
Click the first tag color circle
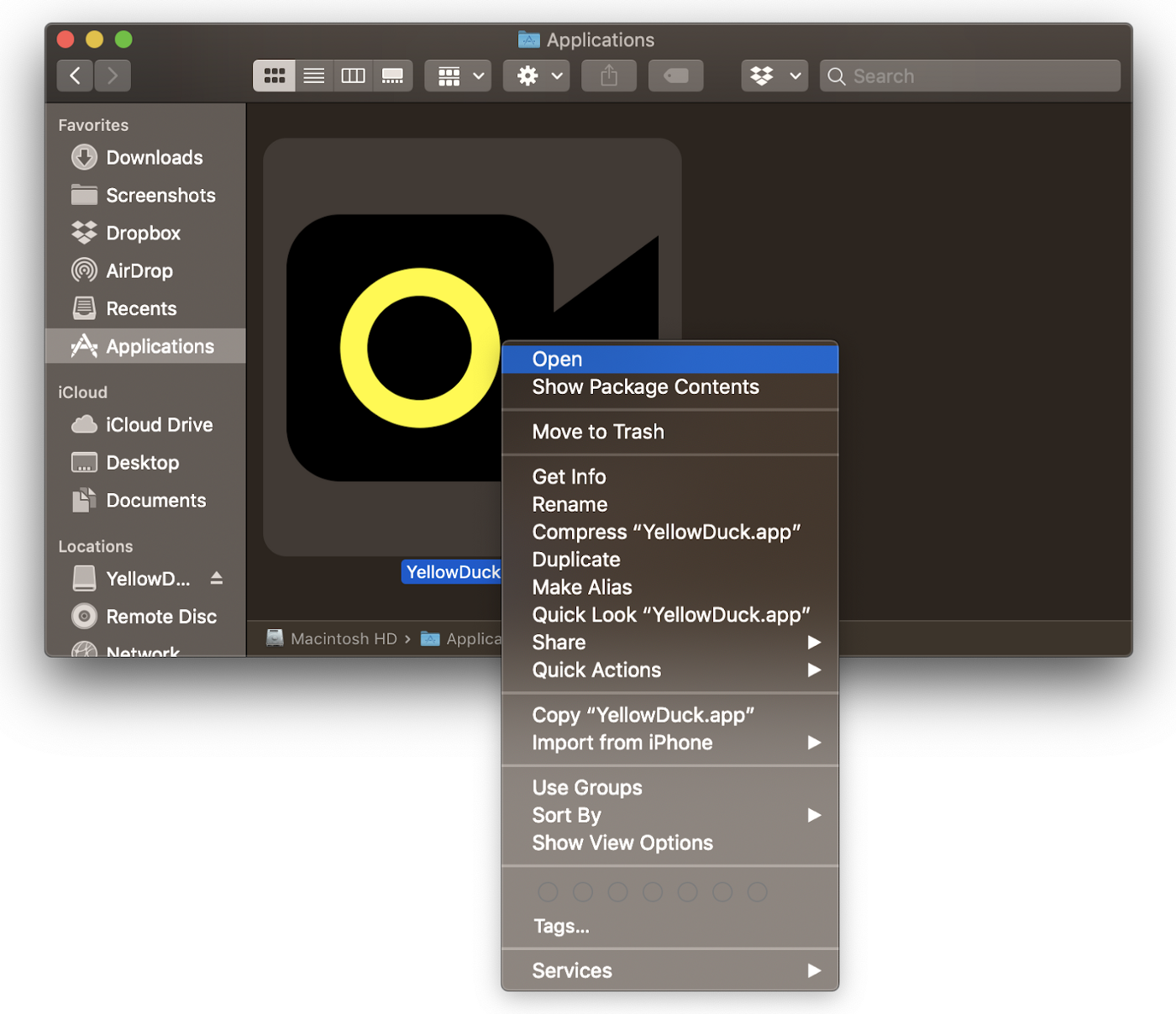pos(548,892)
